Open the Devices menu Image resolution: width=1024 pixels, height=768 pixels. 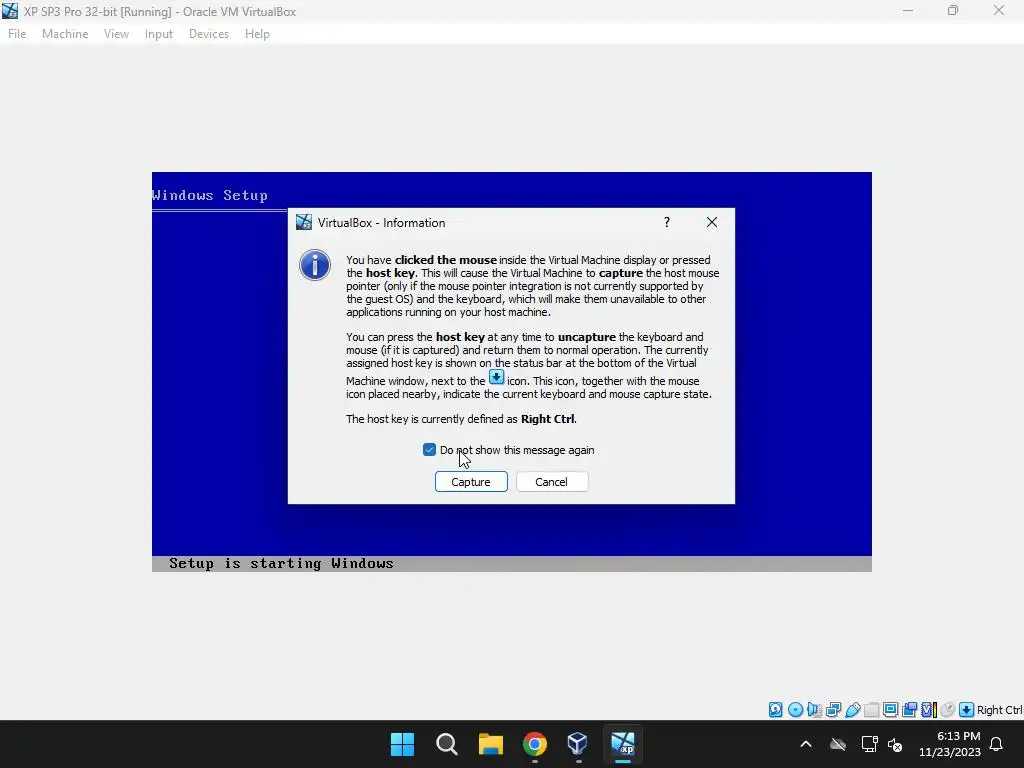tap(209, 34)
